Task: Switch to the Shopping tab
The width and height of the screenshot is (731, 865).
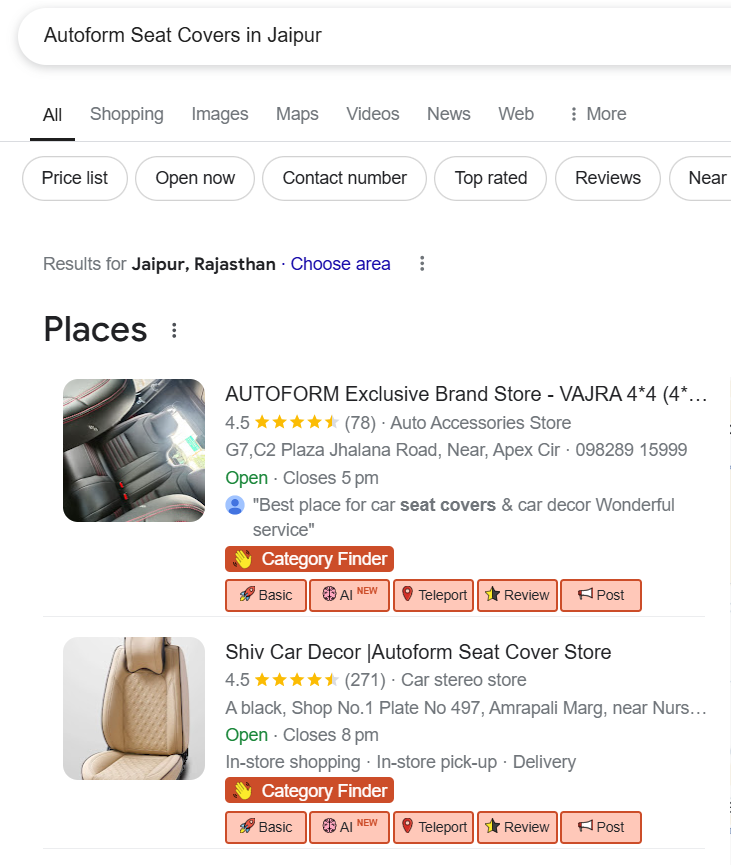Action: [x=127, y=114]
